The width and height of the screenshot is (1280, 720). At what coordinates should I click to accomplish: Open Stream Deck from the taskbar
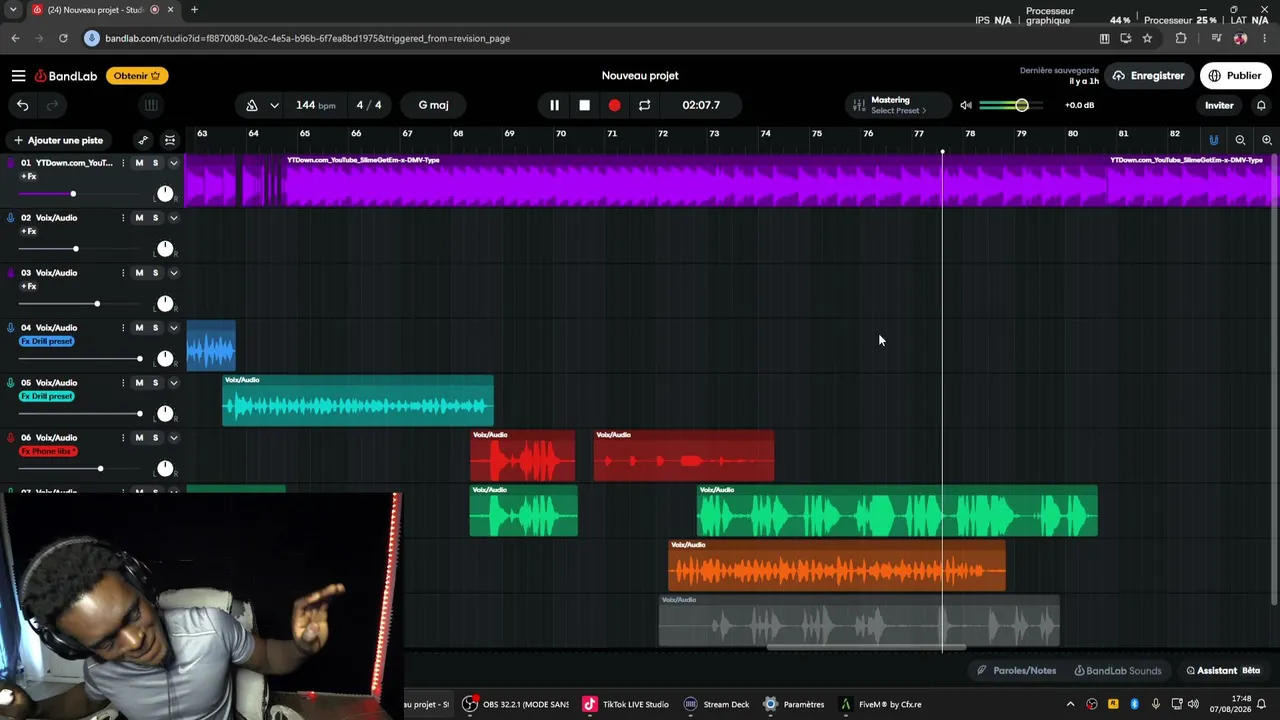[716, 704]
